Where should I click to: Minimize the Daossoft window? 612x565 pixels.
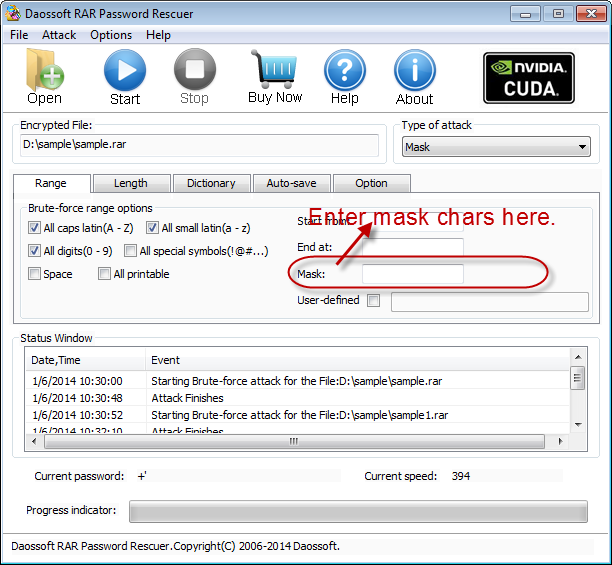point(525,14)
